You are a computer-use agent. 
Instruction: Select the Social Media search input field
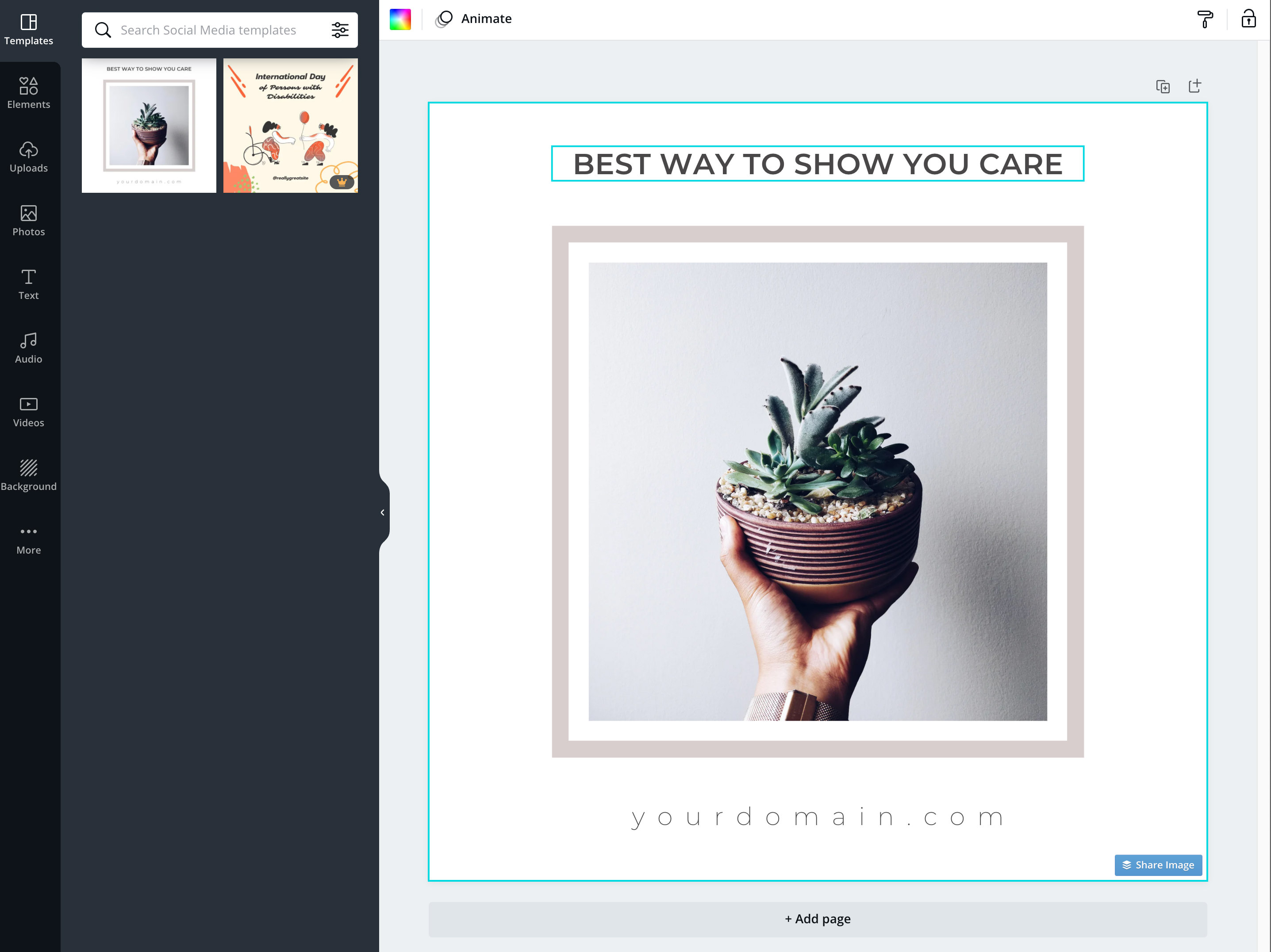(x=219, y=30)
